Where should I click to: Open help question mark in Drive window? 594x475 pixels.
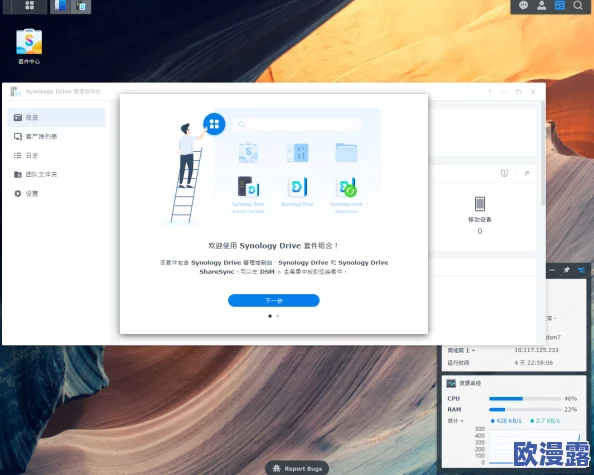[x=489, y=92]
